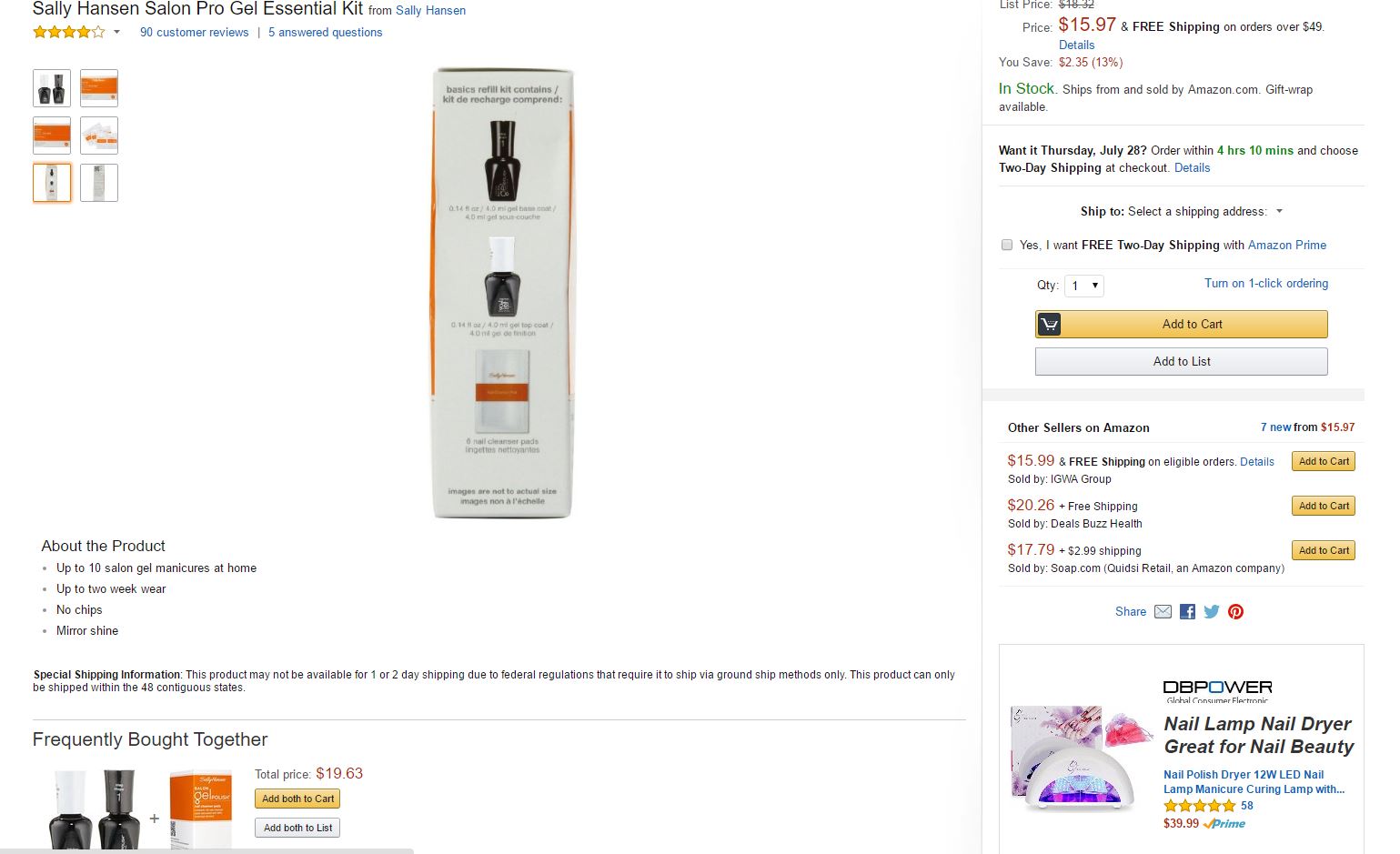Expand the star rating breakdown arrow
This screenshot has height=854, width=1400.
116,33
